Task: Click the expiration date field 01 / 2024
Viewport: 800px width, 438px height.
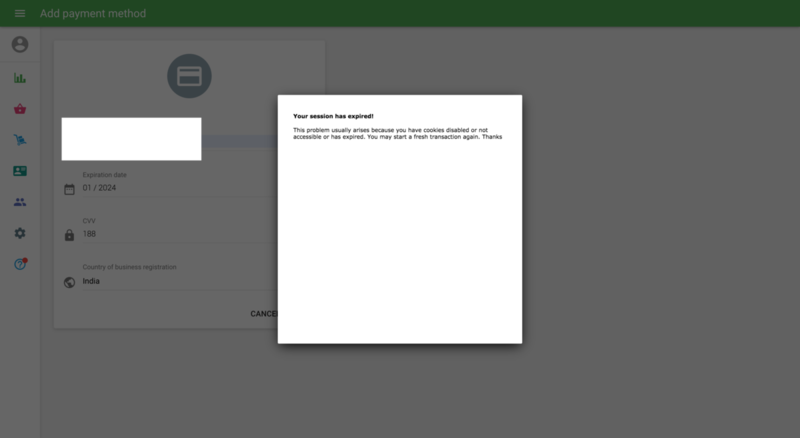Action: pyautogui.click(x=170, y=188)
